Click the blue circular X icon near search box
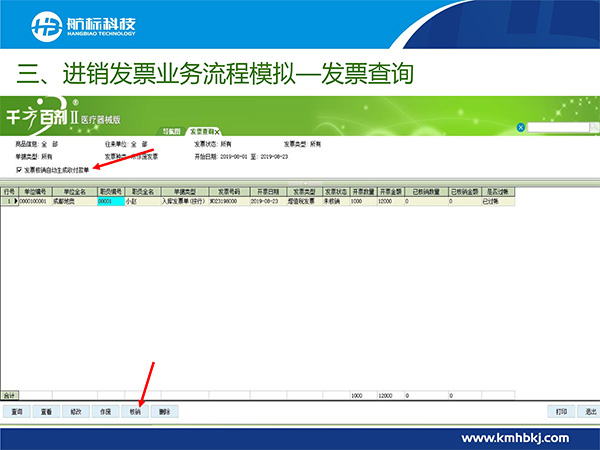The image size is (600, 450). pyautogui.click(x=520, y=127)
